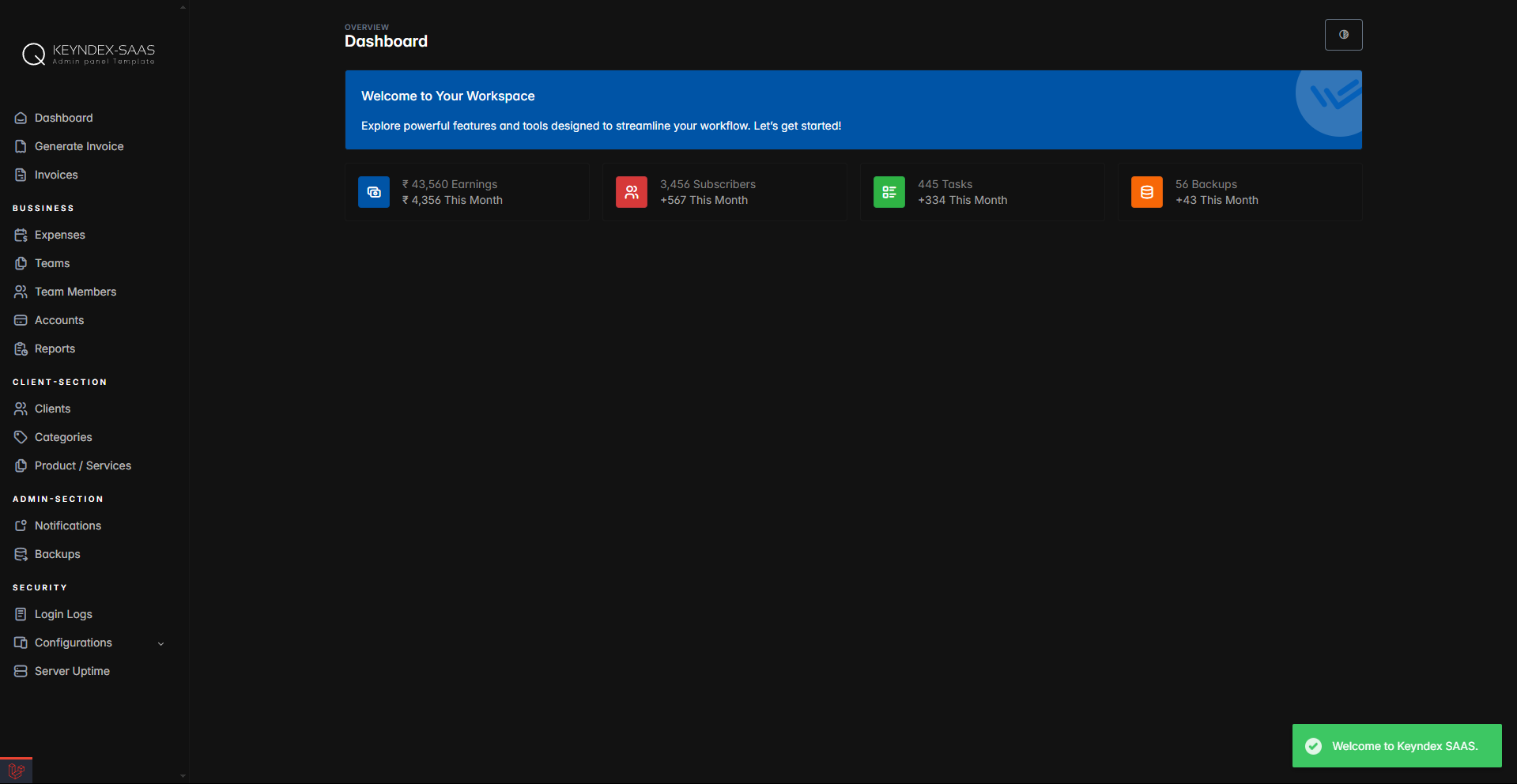Click the red Subscribers icon
Screen dimensions: 1517x784
click(632, 192)
